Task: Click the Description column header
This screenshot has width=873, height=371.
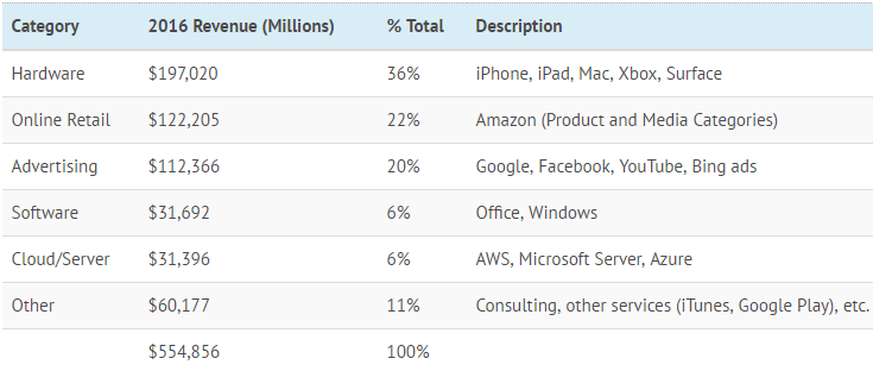Action: click(519, 26)
